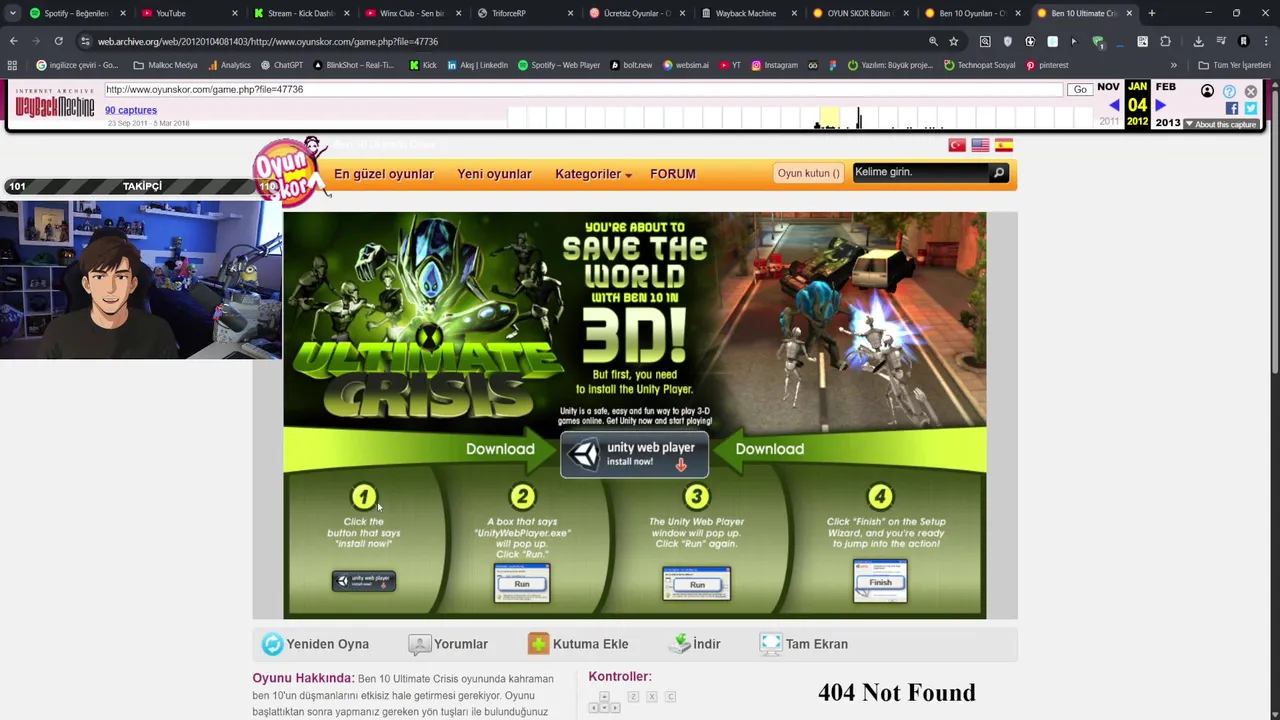Click in Kelime girin search field
Viewport: 1280px width, 720px height.
point(920,172)
